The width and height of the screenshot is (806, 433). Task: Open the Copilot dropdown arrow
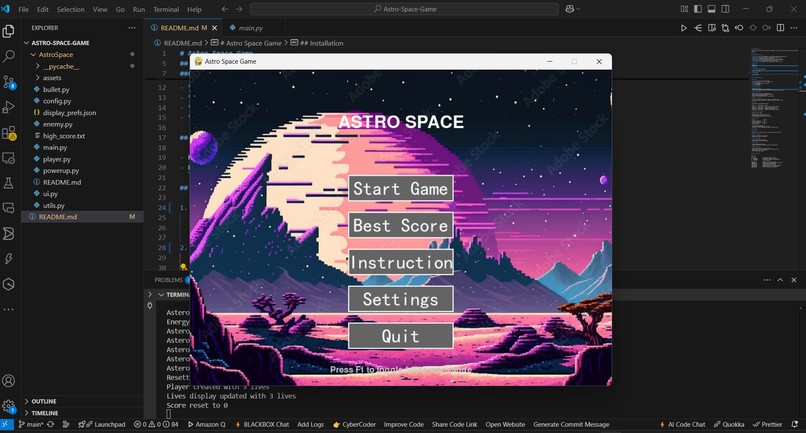(578, 9)
